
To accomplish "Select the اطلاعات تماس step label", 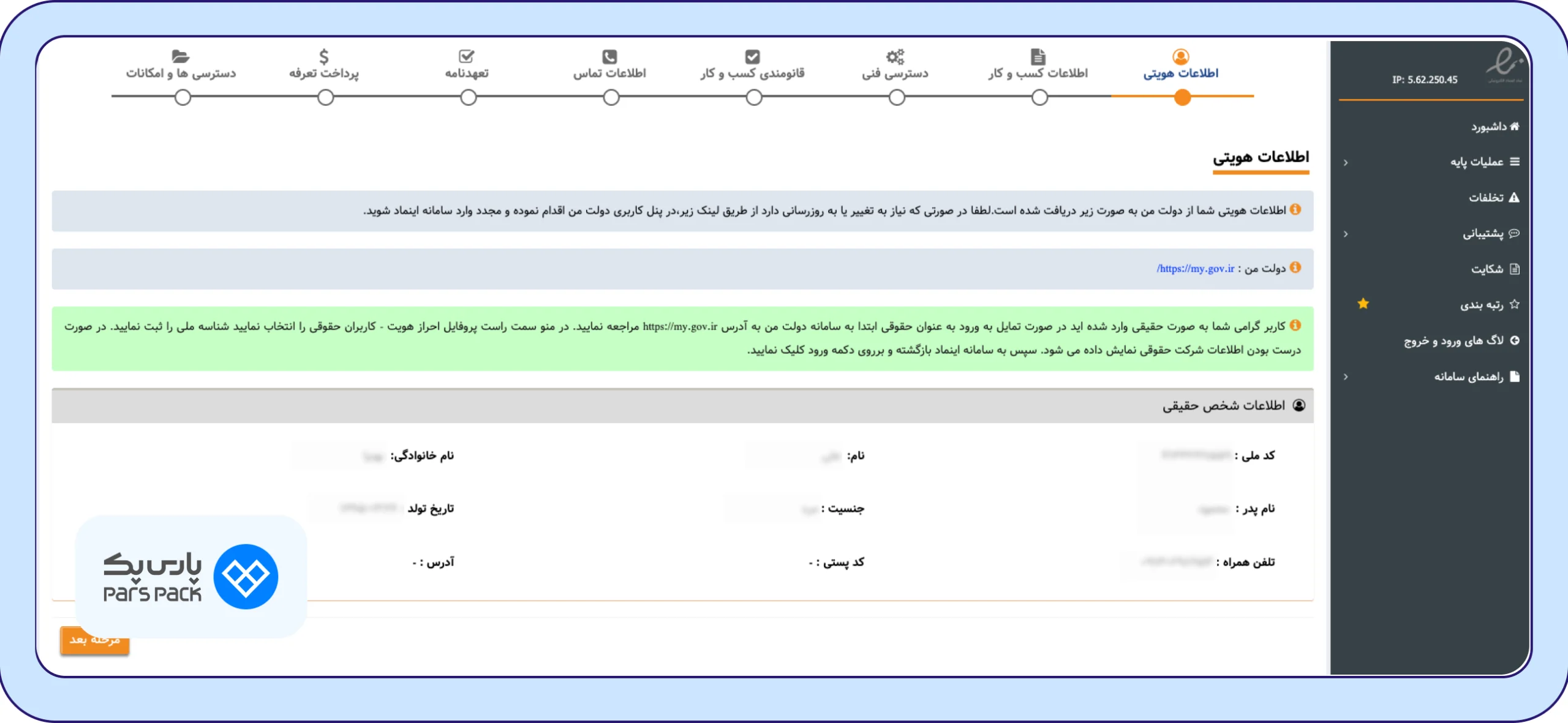I will [x=609, y=73].
